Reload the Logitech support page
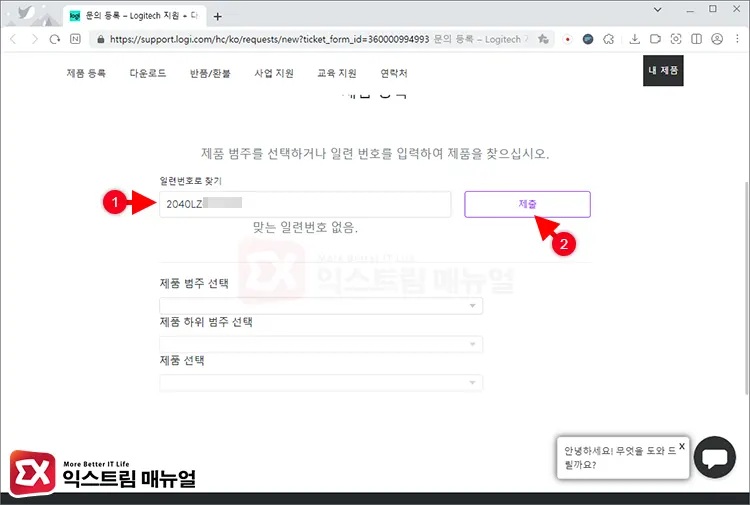The width and height of the screenshot is (750, 505). 55,39
